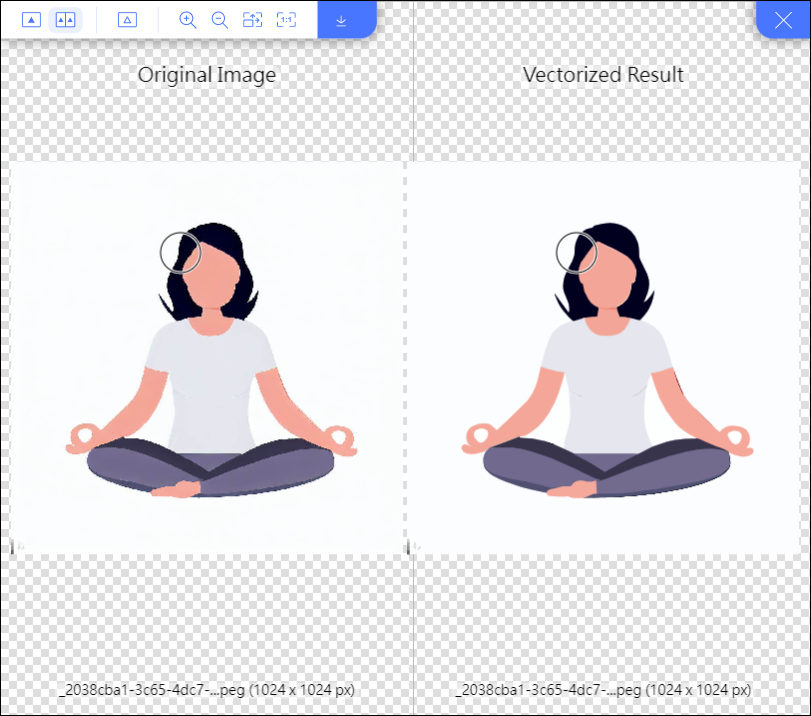
Task: Click the magnifier circle on vectorized image
Action: (577, 252)
